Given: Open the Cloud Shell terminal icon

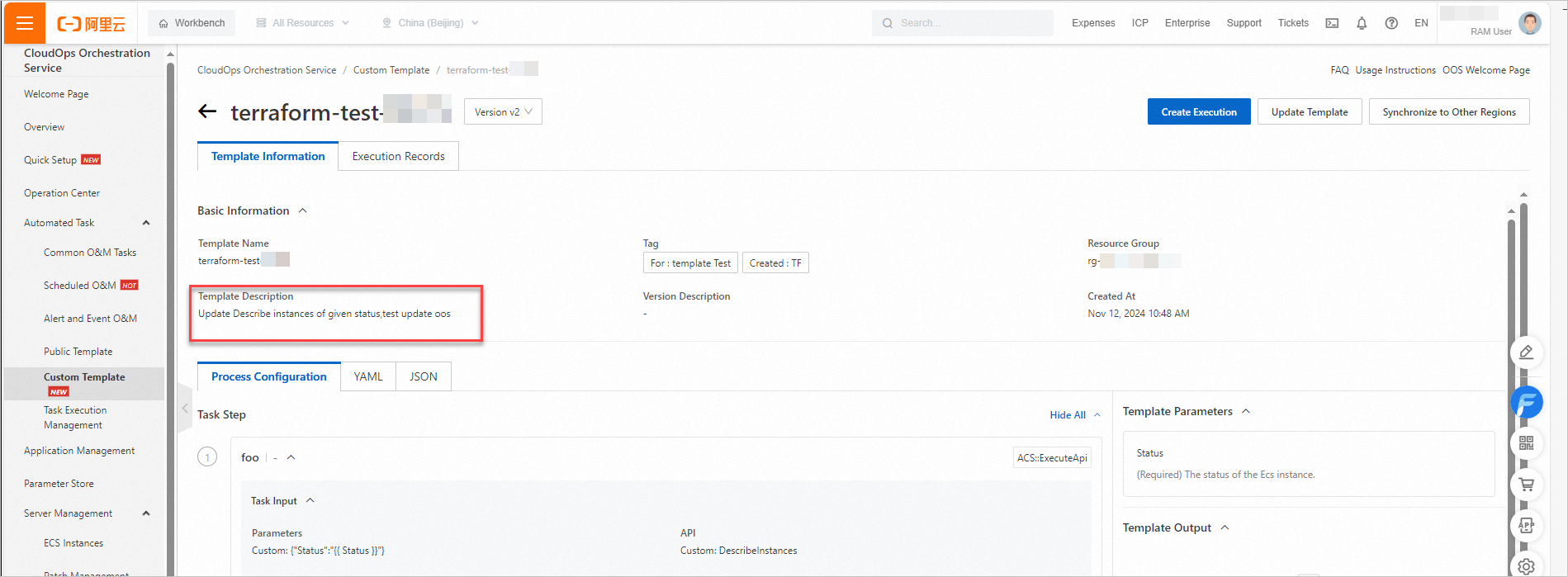Looking at the screenshot, I should pyautogui.click(x=1332, y=23).
